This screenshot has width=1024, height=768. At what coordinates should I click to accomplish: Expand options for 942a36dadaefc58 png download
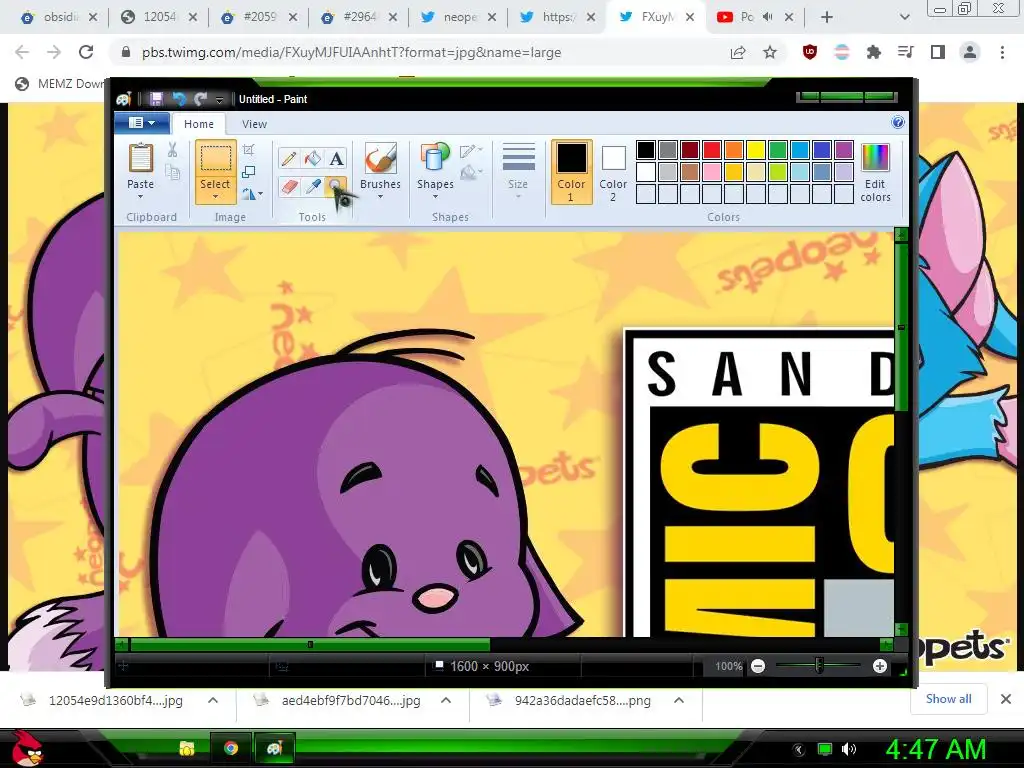pyautogui.click(x=679, y=700)
